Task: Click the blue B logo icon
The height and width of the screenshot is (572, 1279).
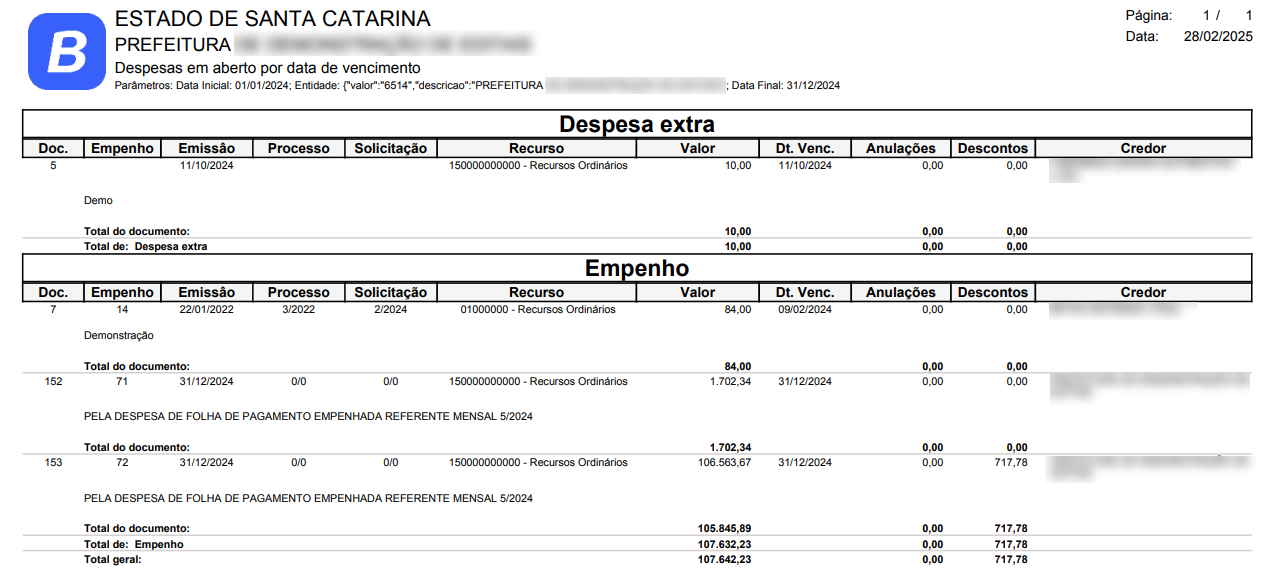Action: coord(67,52)
